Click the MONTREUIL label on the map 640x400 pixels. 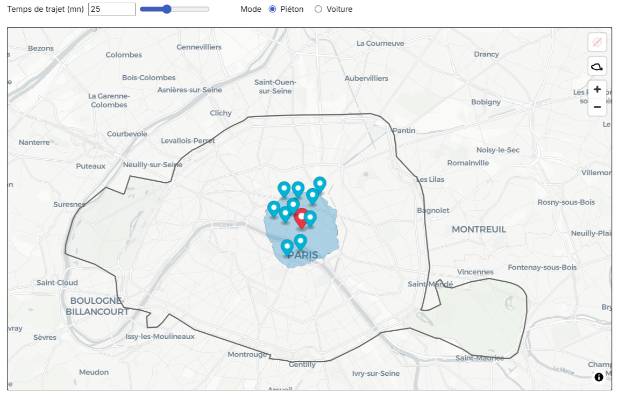[479, 229]
